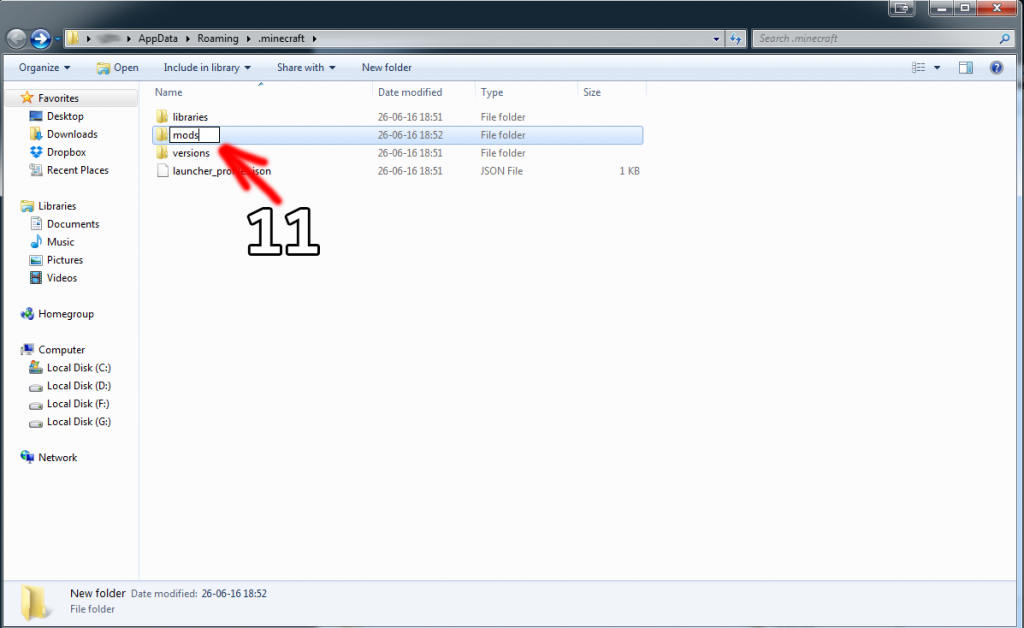Screen dimensions: 1024x628
Task: Click the Dropbox icon in sidebar
Action: (36, 152)
